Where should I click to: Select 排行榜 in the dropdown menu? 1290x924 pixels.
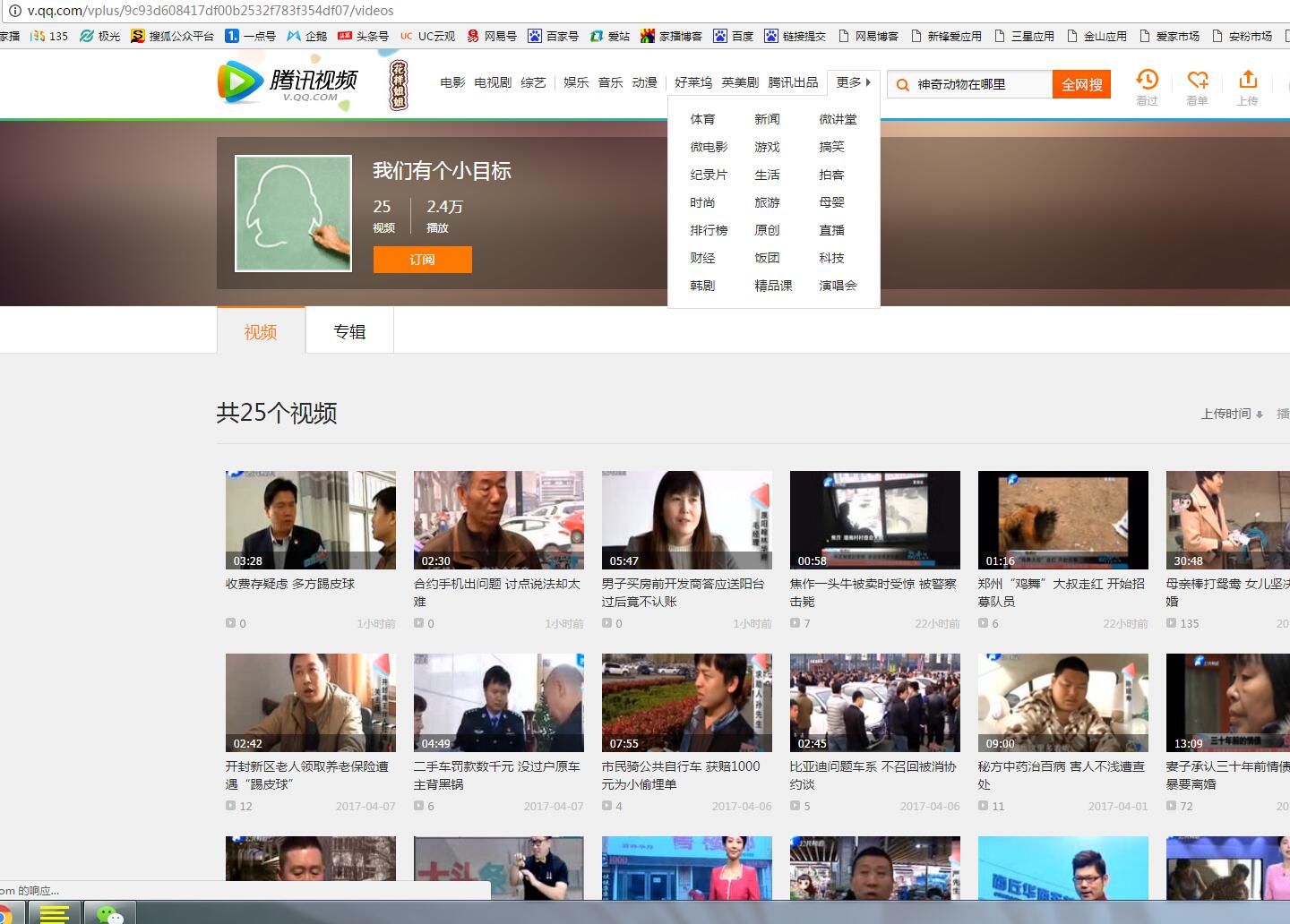tap(709, 230)
